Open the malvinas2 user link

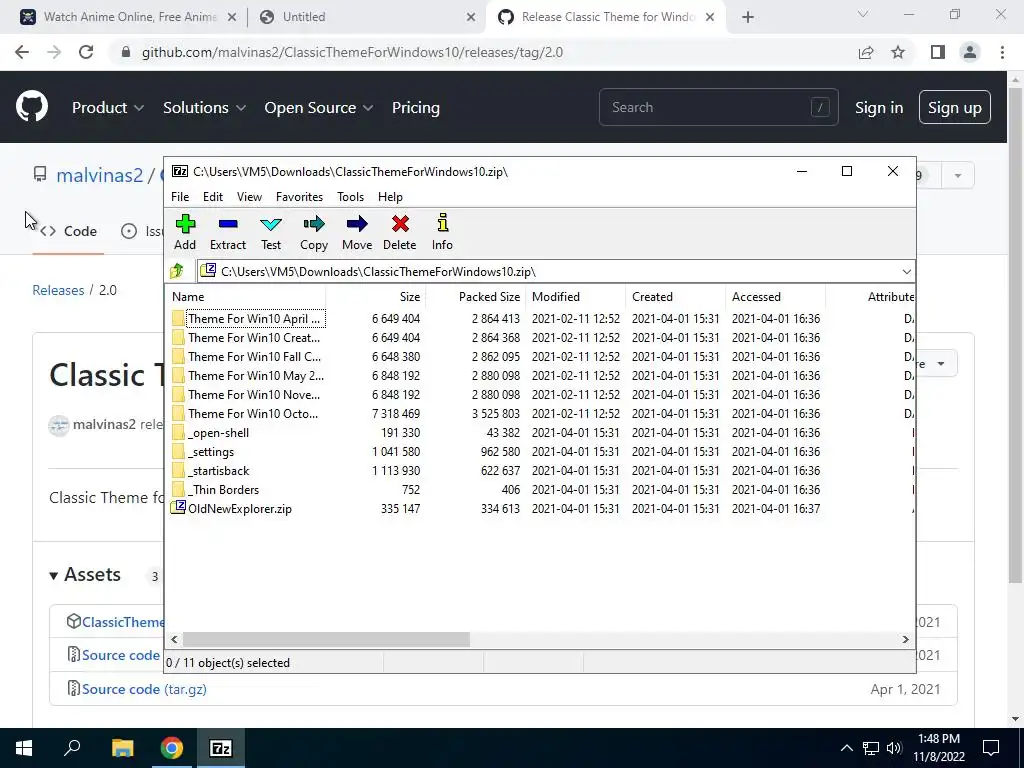click(x=99, y=175)
